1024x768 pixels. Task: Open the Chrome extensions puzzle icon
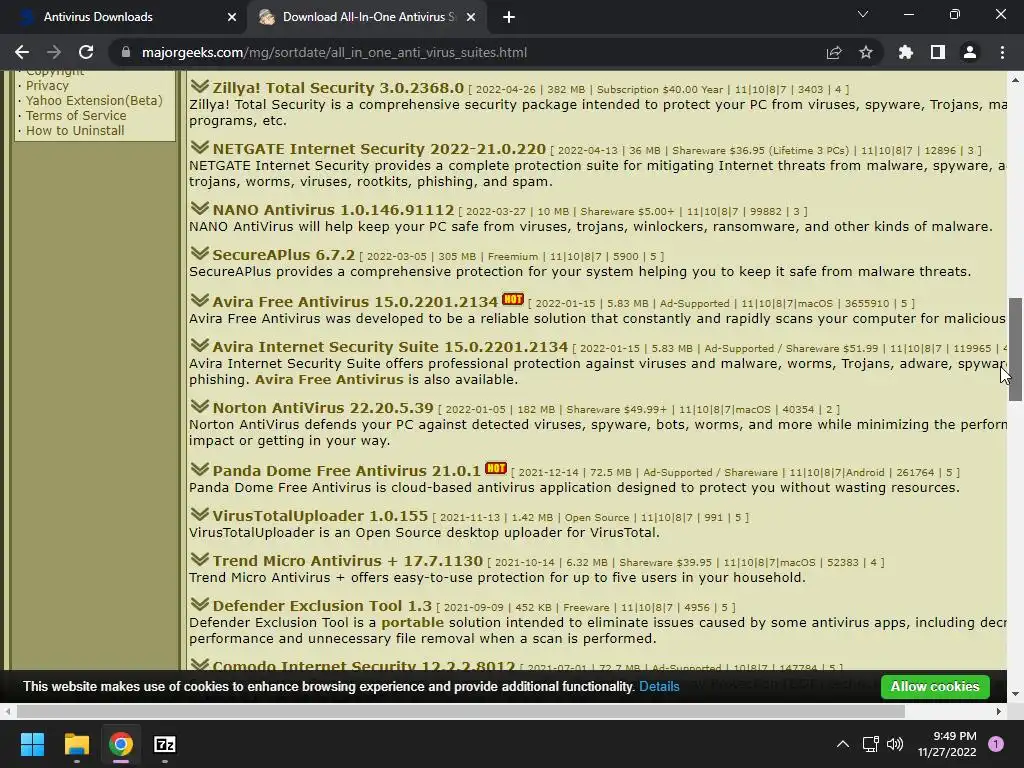(x=906, y=52)
